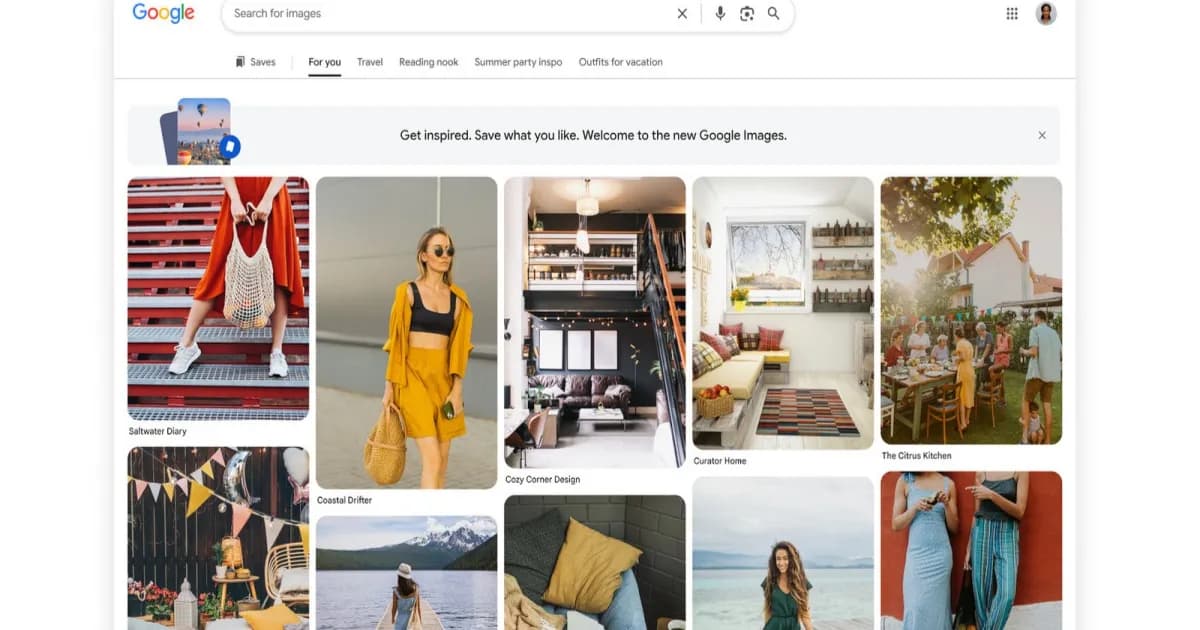Click the Curator Home source label
This screenshot has width=1200, height=630.
(x=720, y=461)
